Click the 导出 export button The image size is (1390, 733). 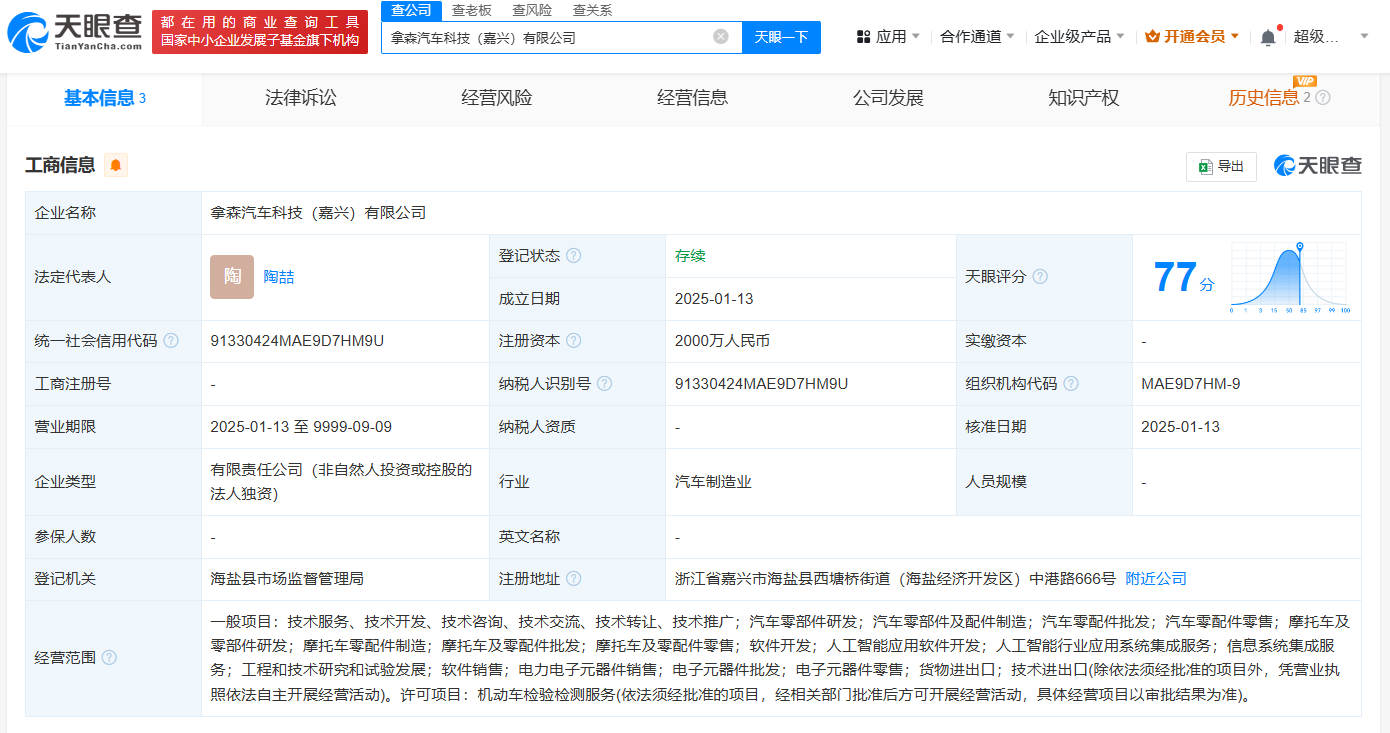1221,167
